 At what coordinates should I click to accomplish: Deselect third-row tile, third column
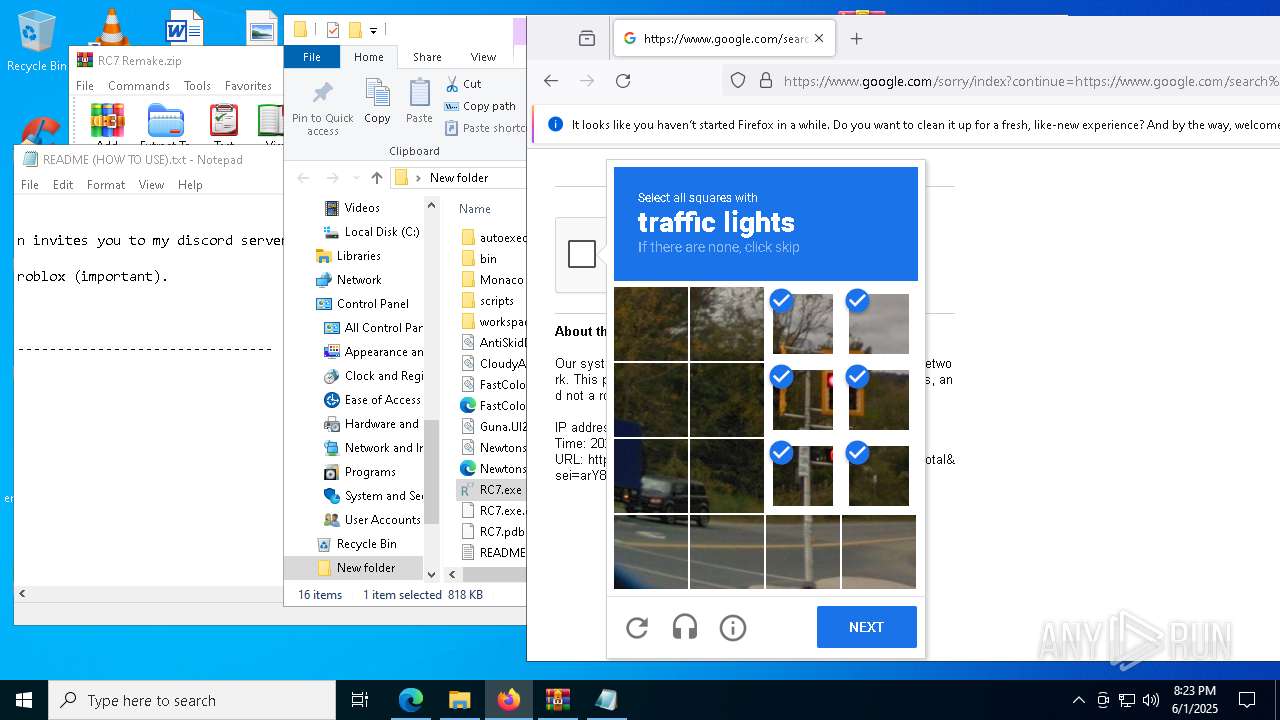point(803,476)
